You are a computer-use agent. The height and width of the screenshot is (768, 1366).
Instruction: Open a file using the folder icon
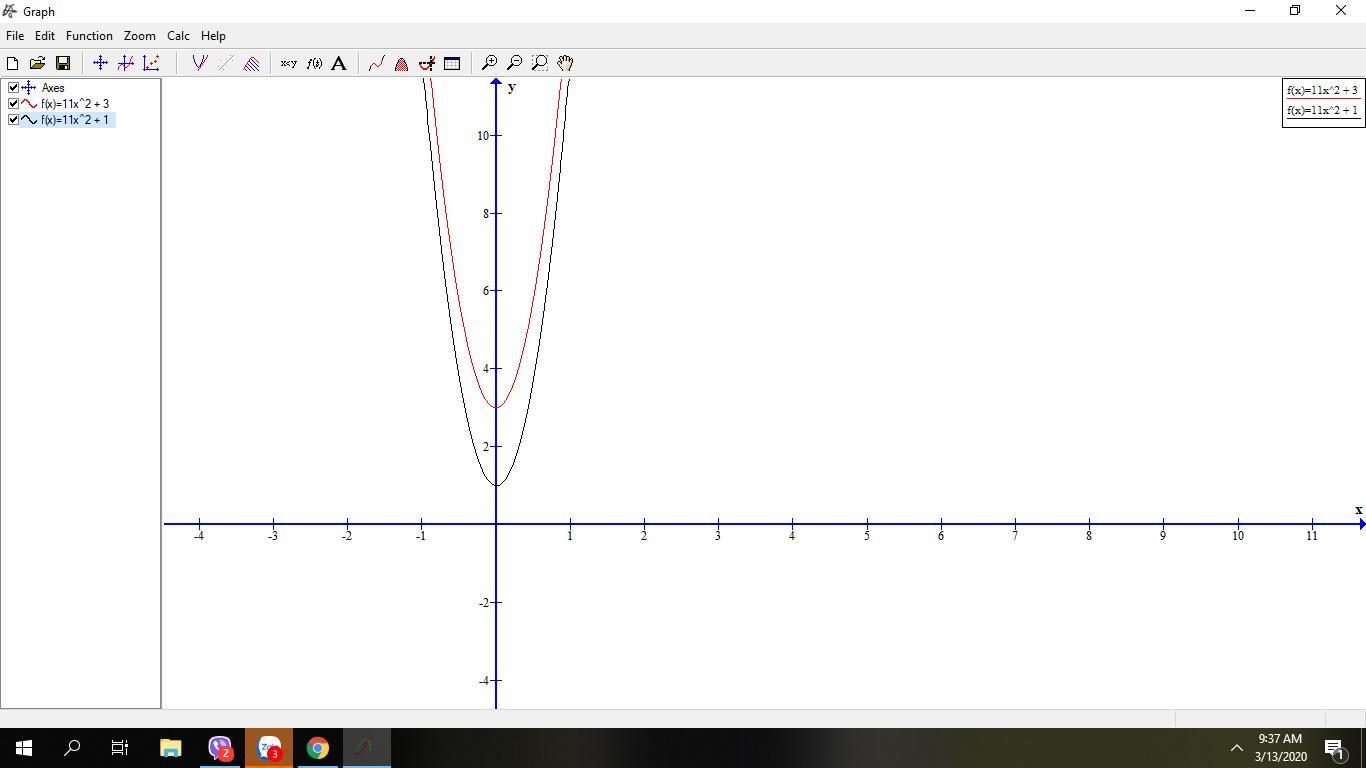pos(37,63)
